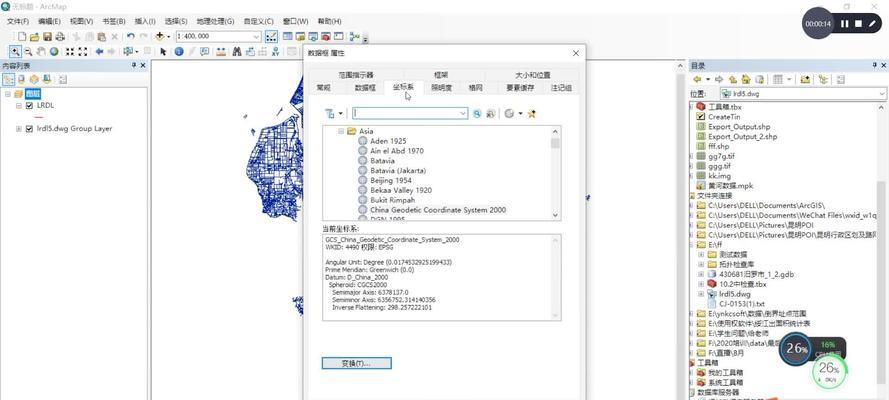Zoom to Full Extent globe icon
This screenshot has height=400, width=889.
(54, 52)
